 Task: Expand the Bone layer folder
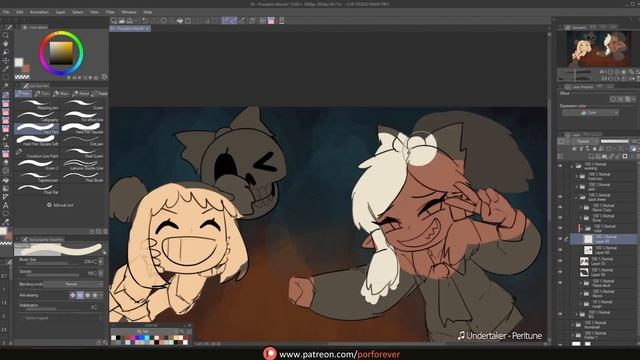(581, 218)
